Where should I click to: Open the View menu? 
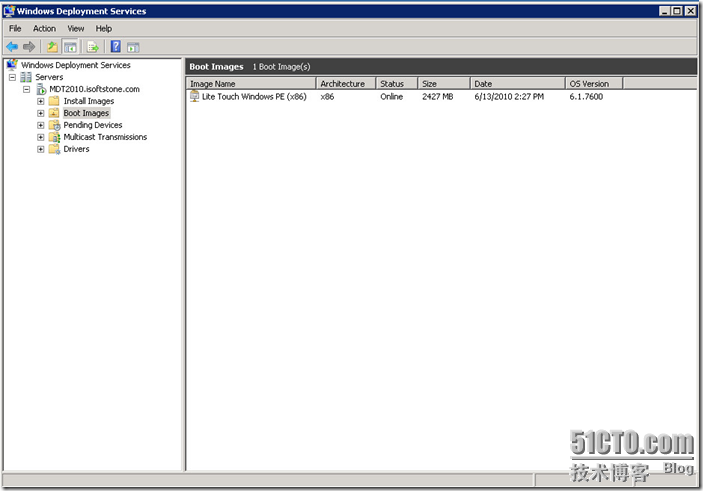coord(76,29)
